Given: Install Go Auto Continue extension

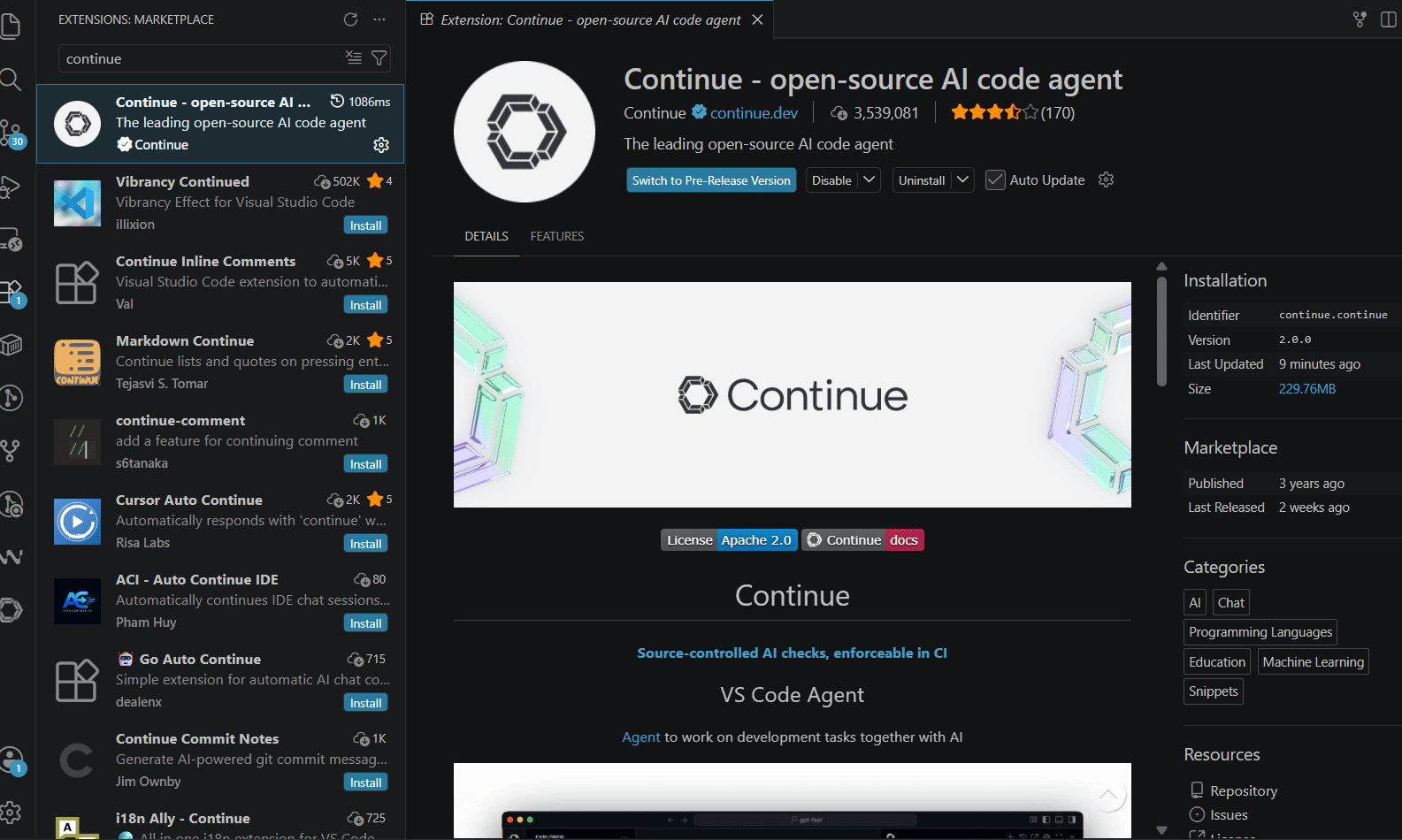Looking at the screenshot, I should tap(365, 703).
